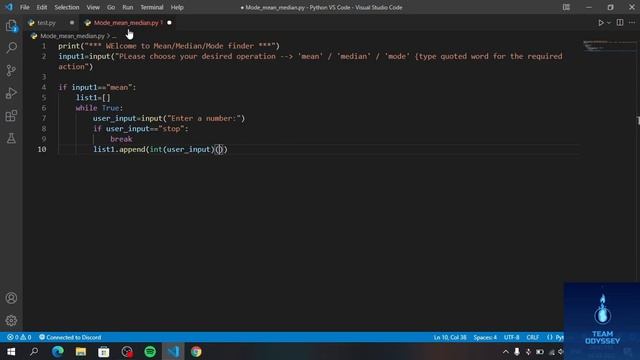Click the Visual Studio Code taskbar icon

(x=173, y=351)
